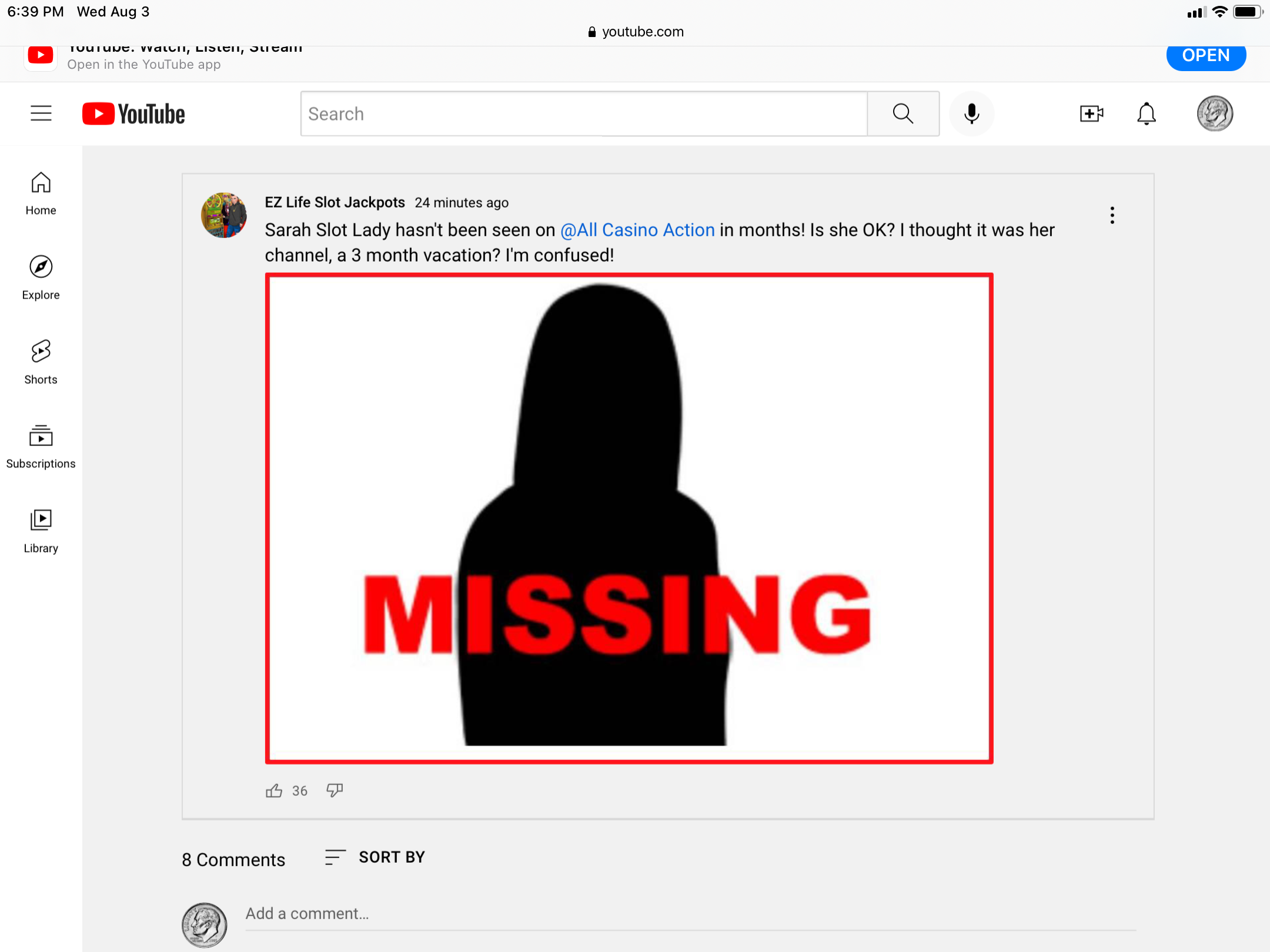The width and height of the screenshot is (1270, 952).
Task: Open the notifications bell
Action: pyautogui.click(x=1146, y=113)
